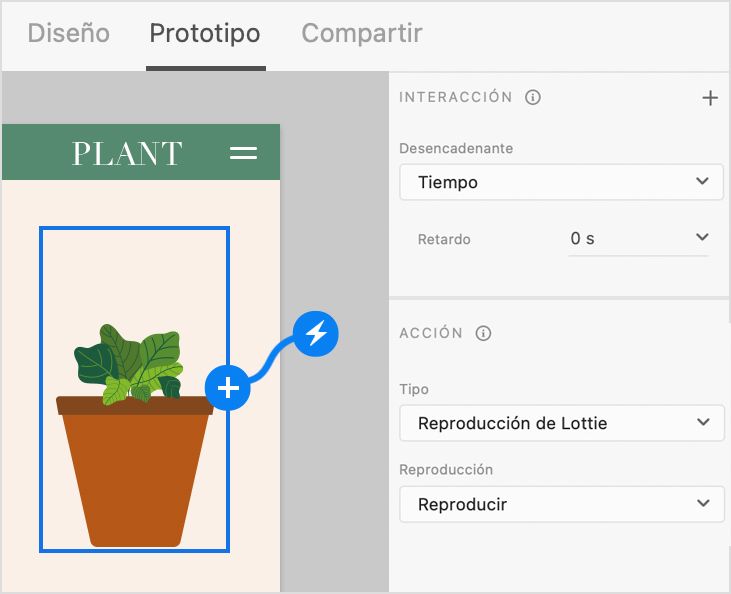Open the Reproducción dropdown showing Reproducir

pyautogui.click(x=562, y=504)
